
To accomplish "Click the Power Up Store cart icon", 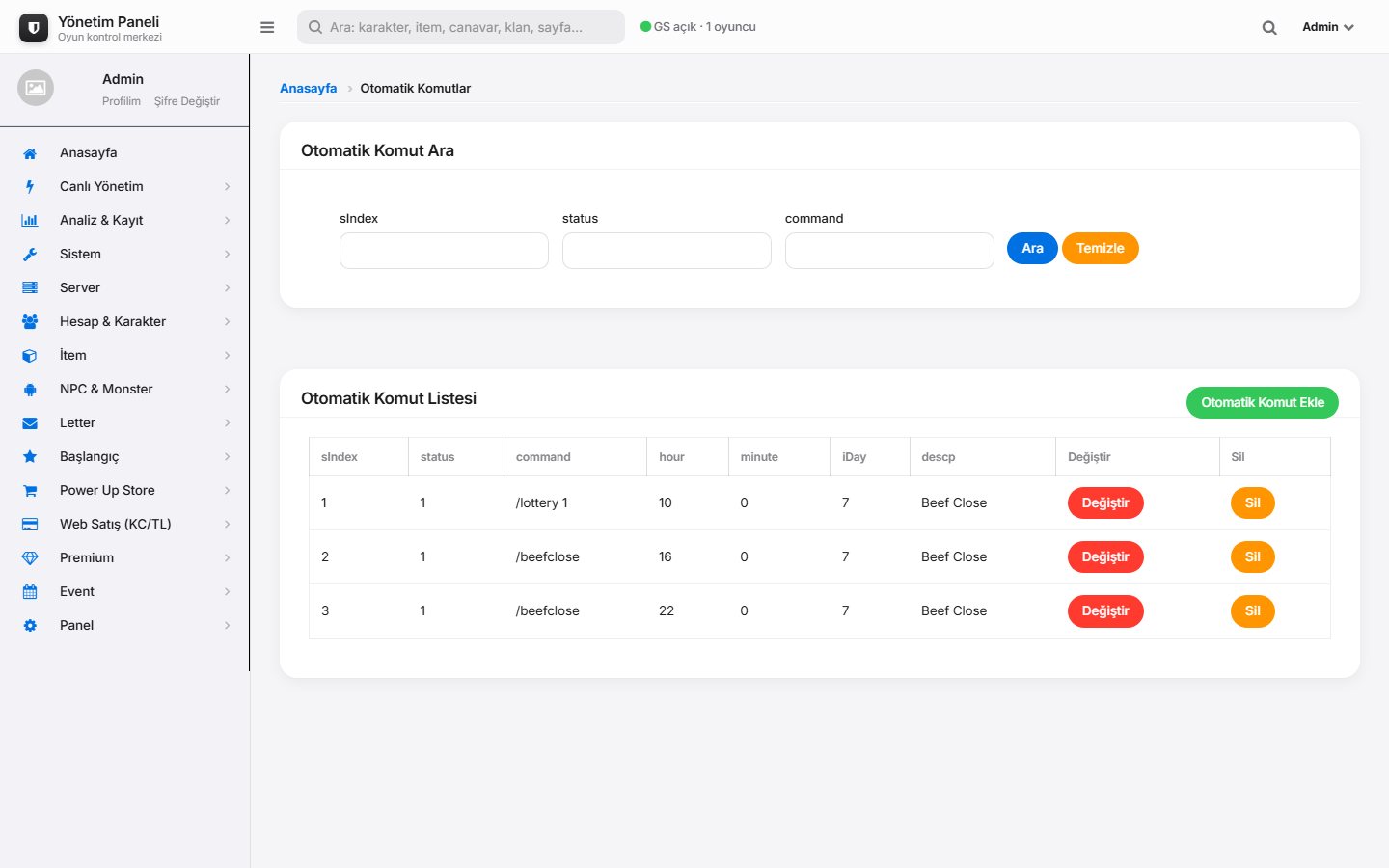I will coord(30,491).
